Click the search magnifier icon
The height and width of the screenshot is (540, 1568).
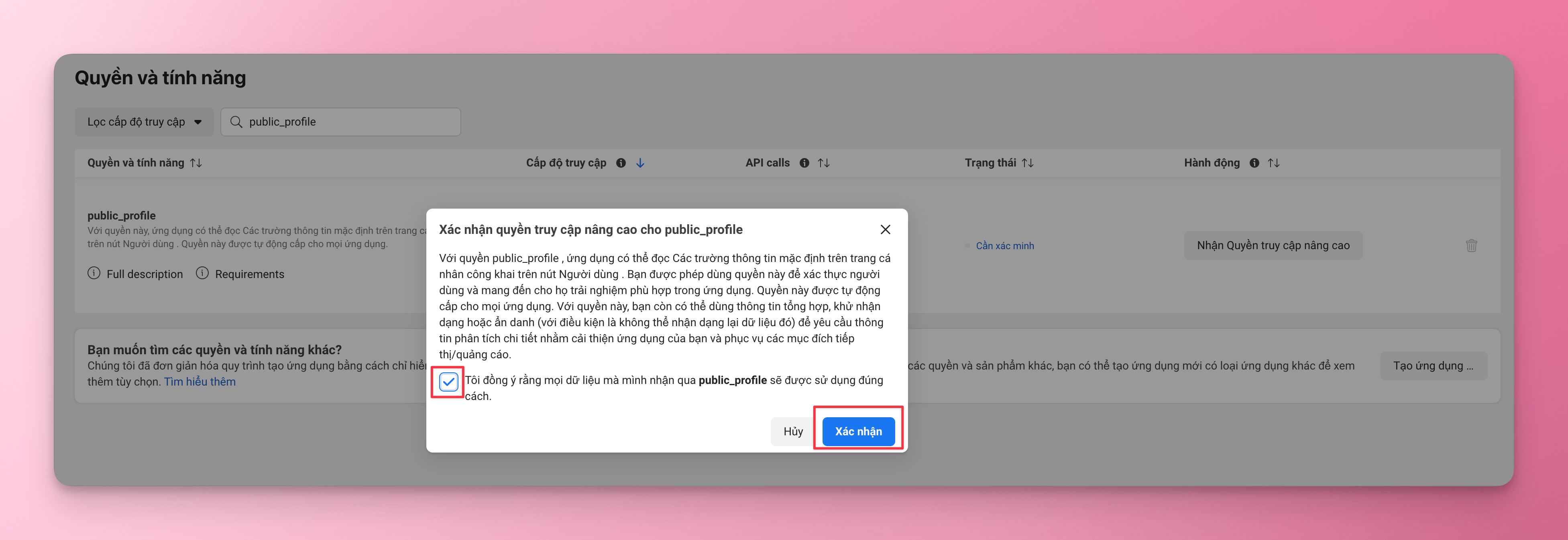point(236,122)
